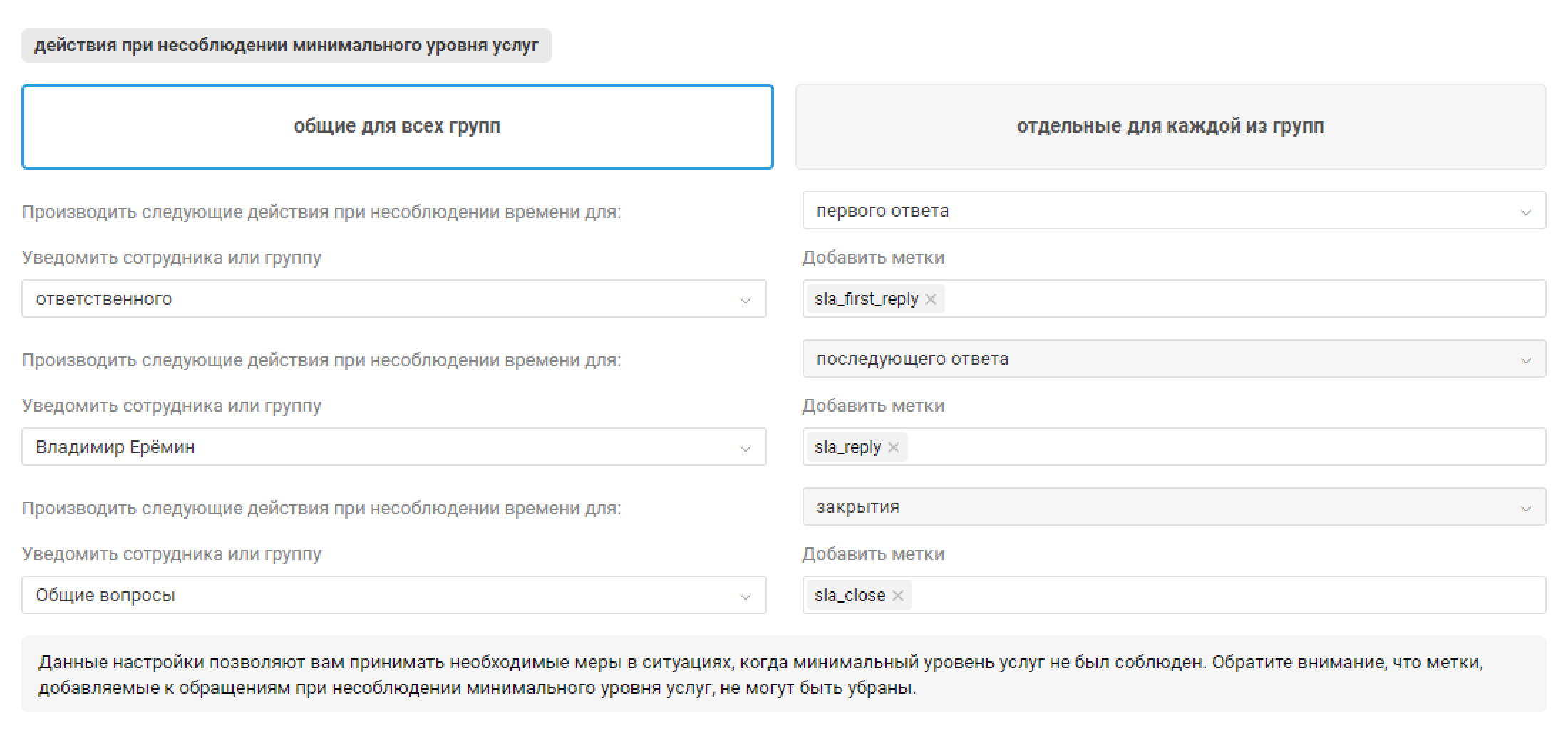Open the 'первого ответа' dropdown

(1173, 211)
